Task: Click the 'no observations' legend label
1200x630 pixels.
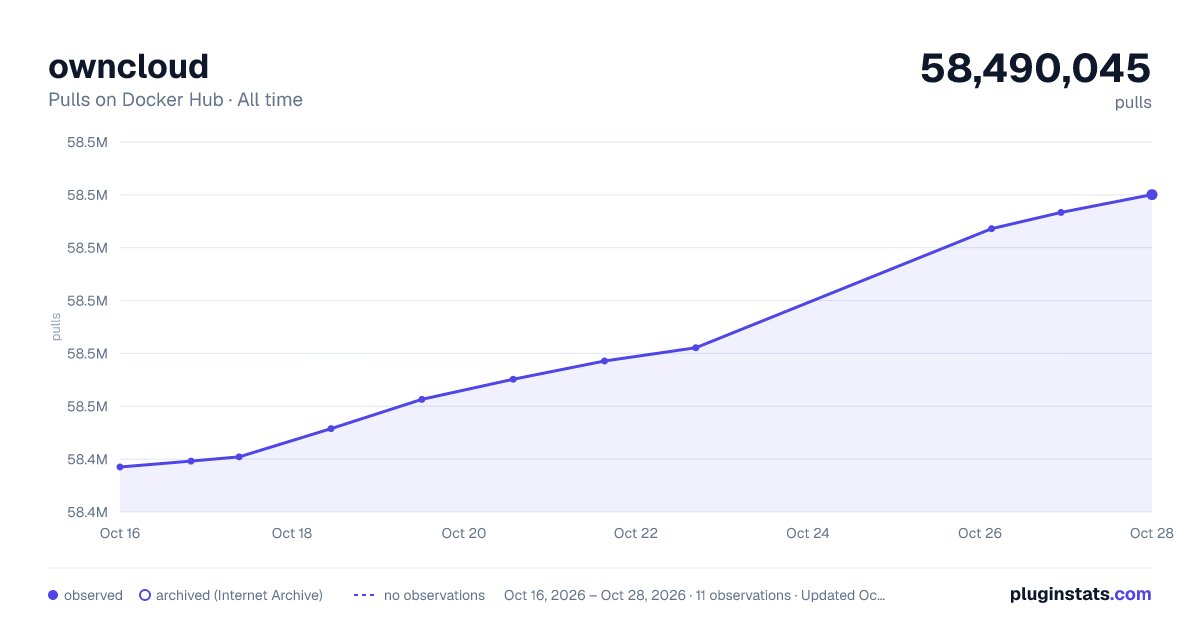Action: pos(434,595)
